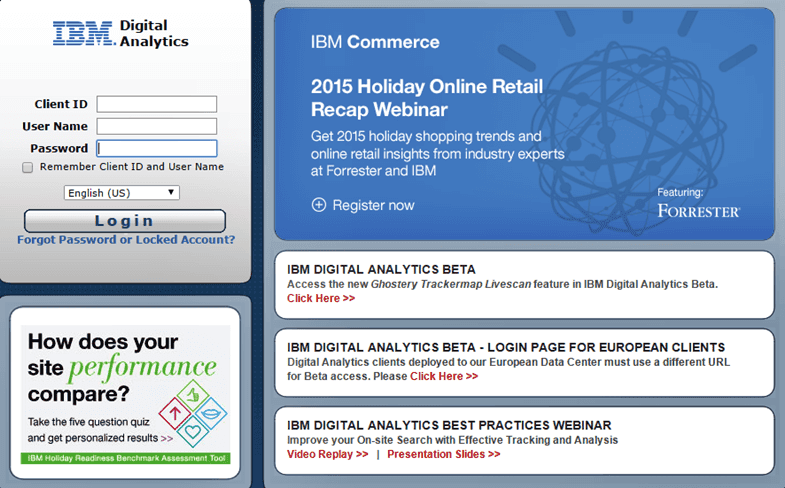The height and width of the screenshot is (488, 785).
Task: Click the Register now link
Action: [x=373, y=205]
